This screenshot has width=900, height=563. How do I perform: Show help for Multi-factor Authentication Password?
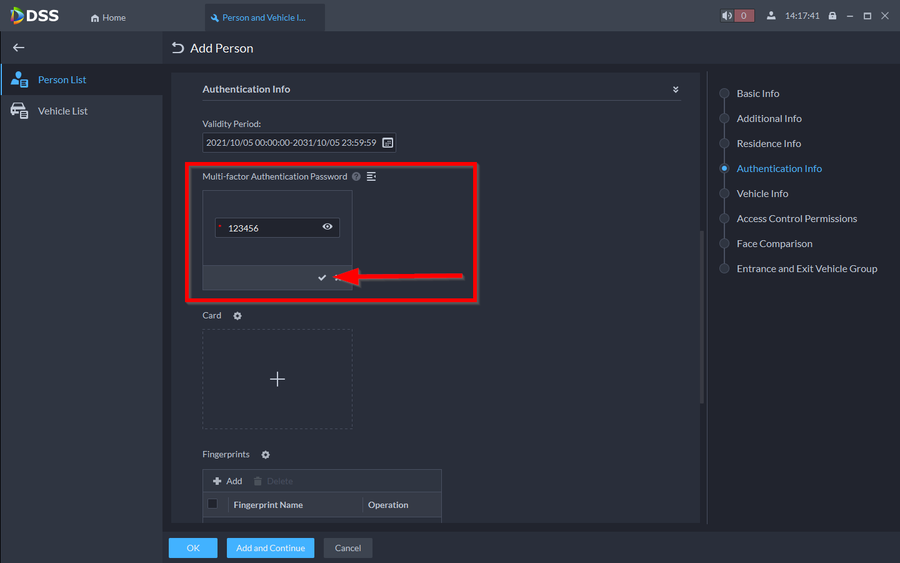[356, 177]
